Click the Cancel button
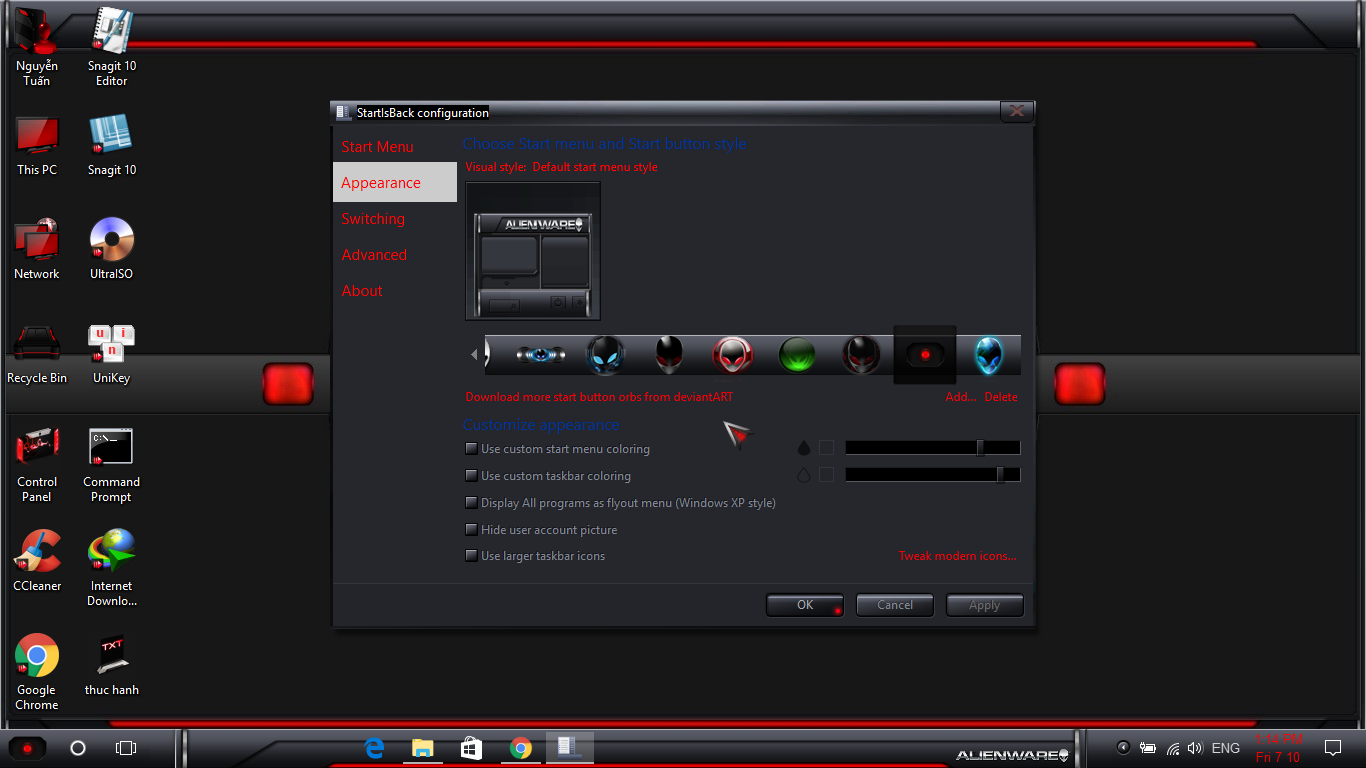 895,605
